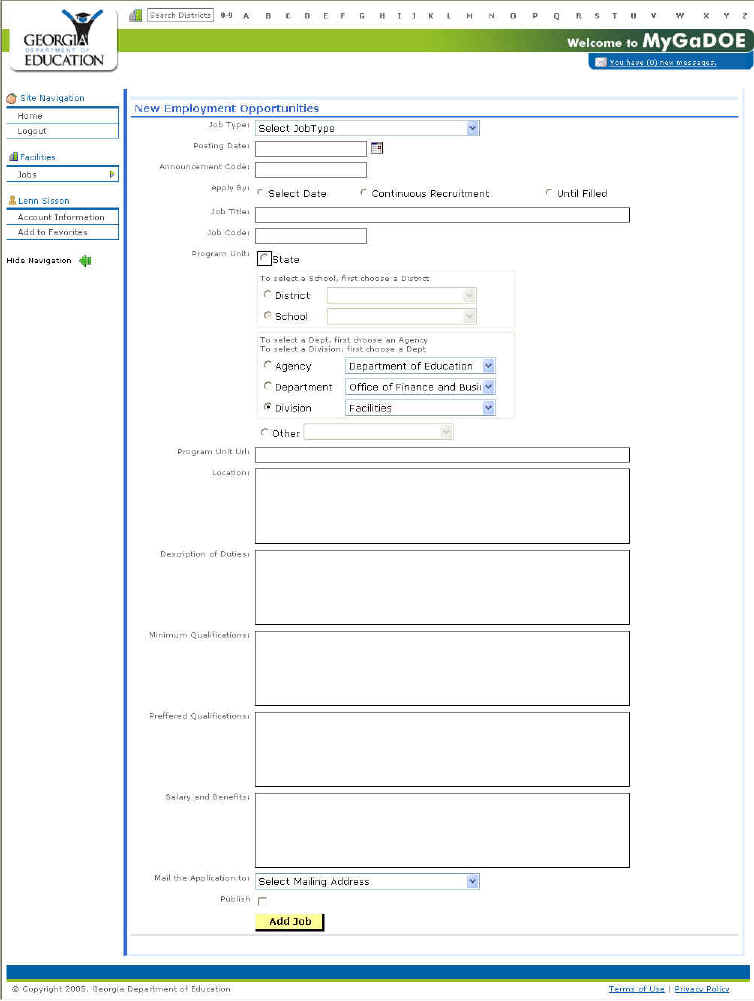Expand the Division dropdown showing Facilities
The image size is (754, 1001).
pos(420,407)
